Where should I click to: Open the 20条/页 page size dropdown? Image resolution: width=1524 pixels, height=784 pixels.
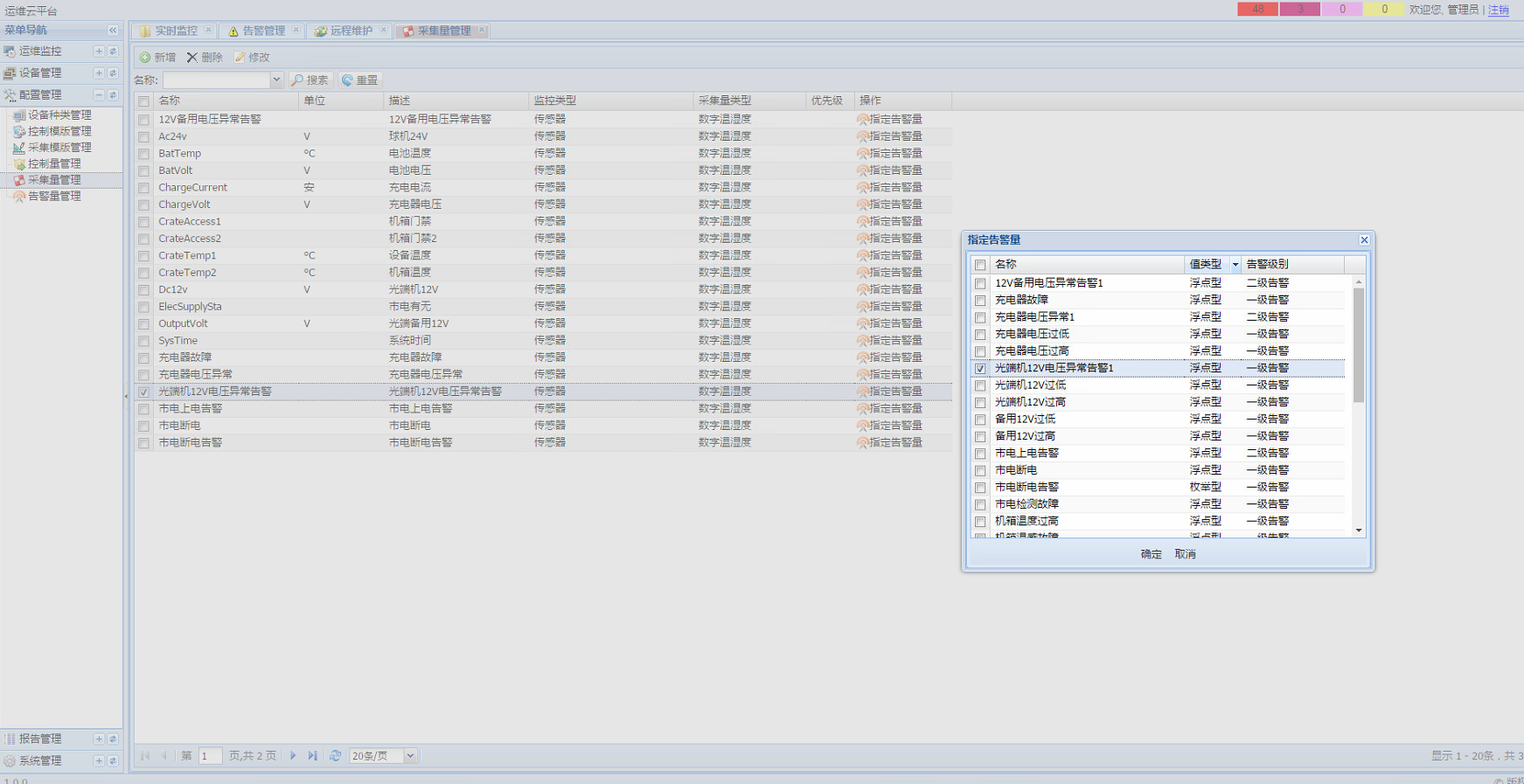pos(410,756)
